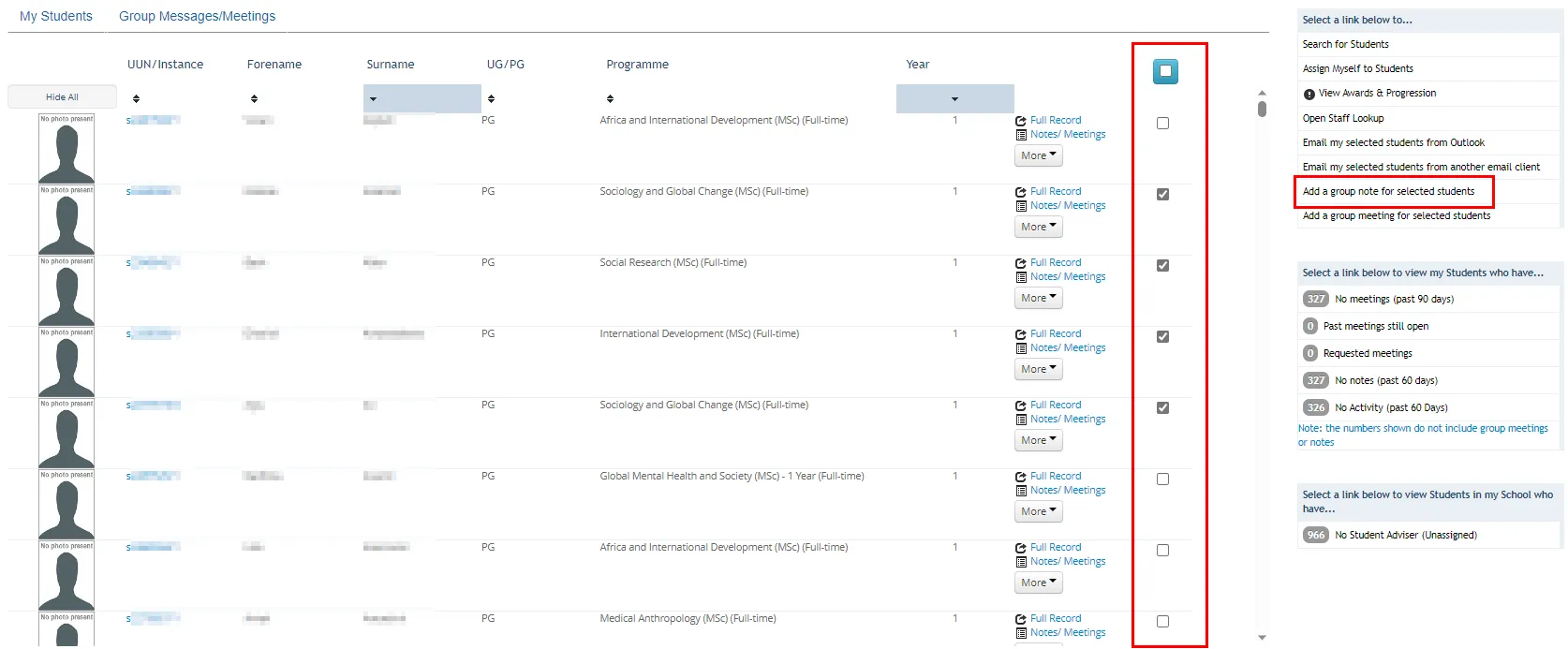Open Full Record link in Global Mental Health row

(x=1056, y=476)
